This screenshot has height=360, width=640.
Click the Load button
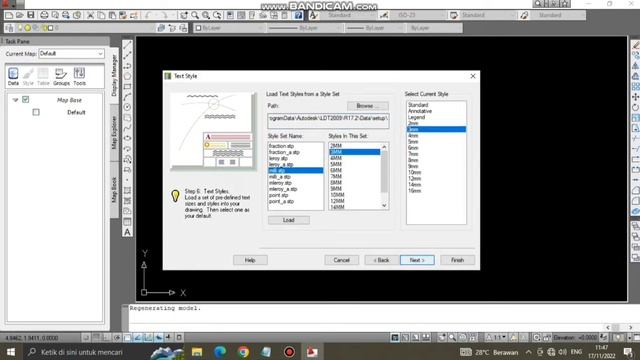(289, 220)
